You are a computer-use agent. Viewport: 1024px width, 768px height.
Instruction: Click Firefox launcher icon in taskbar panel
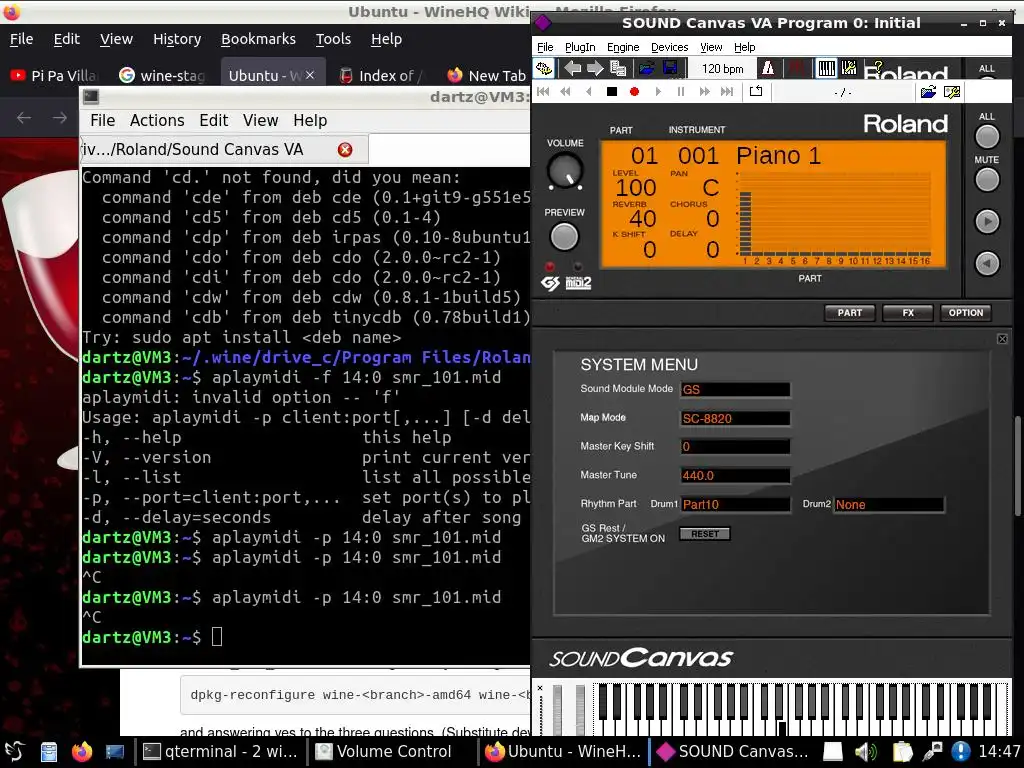pos(82,752)
